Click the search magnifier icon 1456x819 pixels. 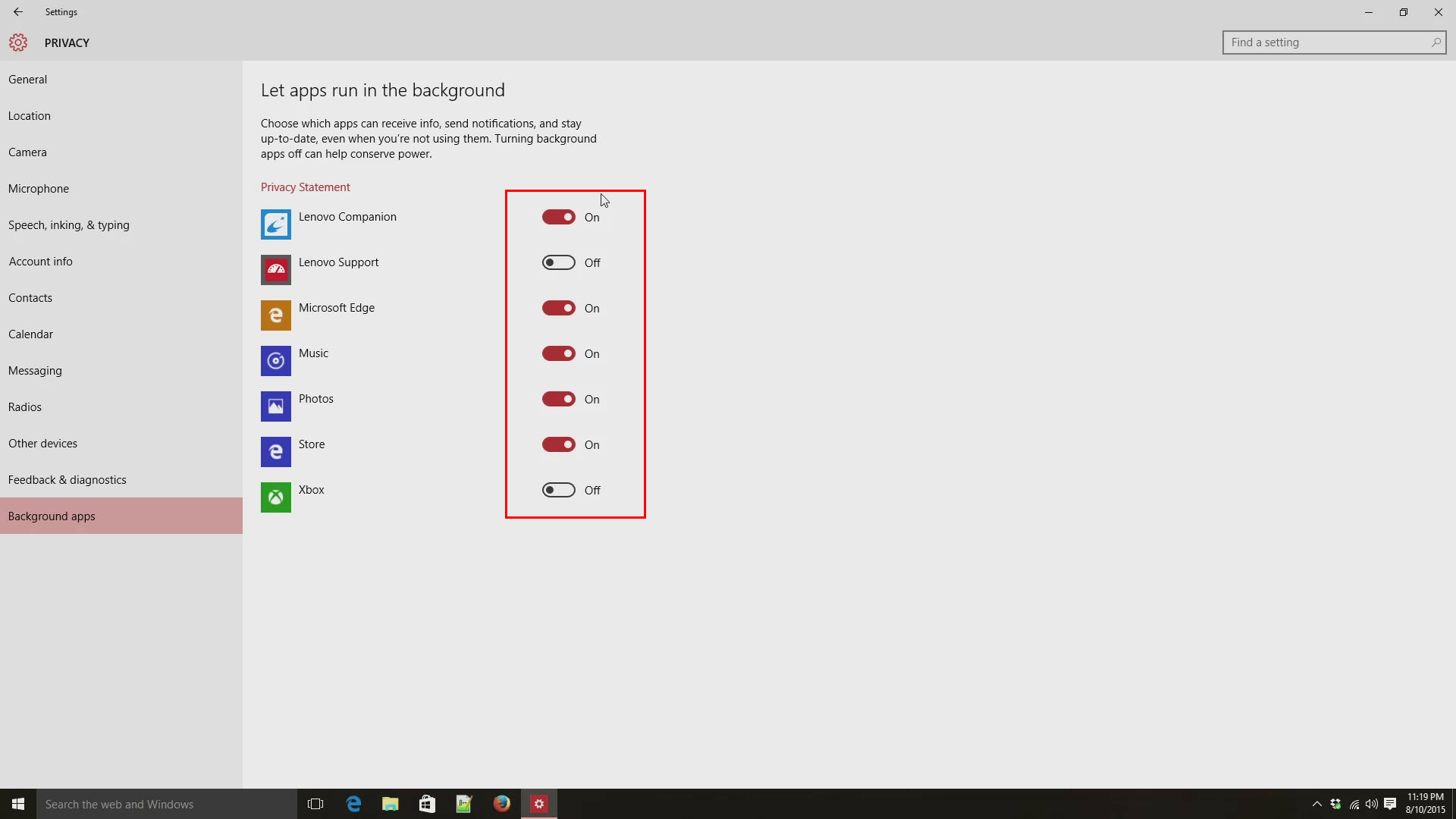1436,42
